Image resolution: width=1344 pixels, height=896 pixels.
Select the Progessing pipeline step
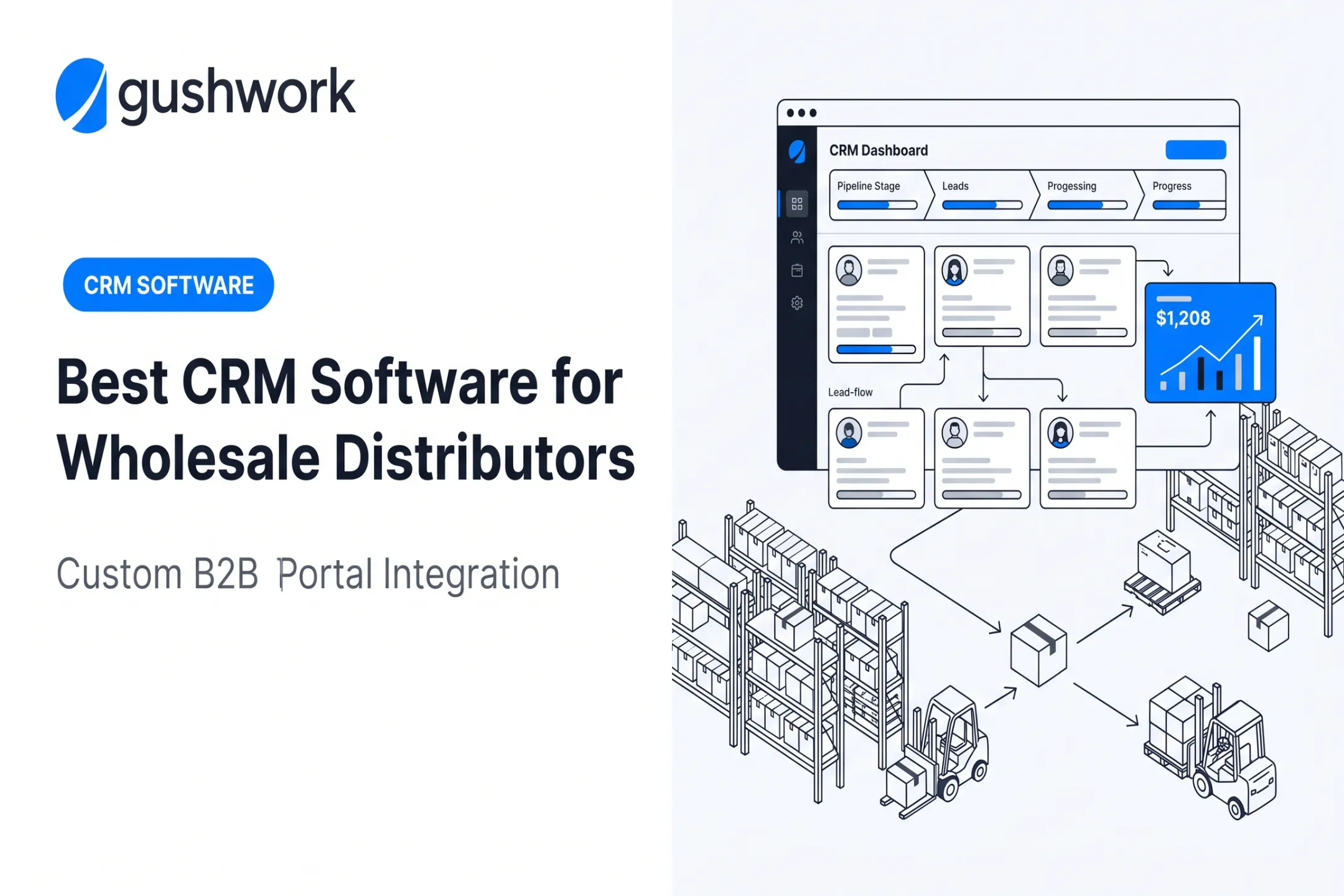click(x=1088, y=195)
